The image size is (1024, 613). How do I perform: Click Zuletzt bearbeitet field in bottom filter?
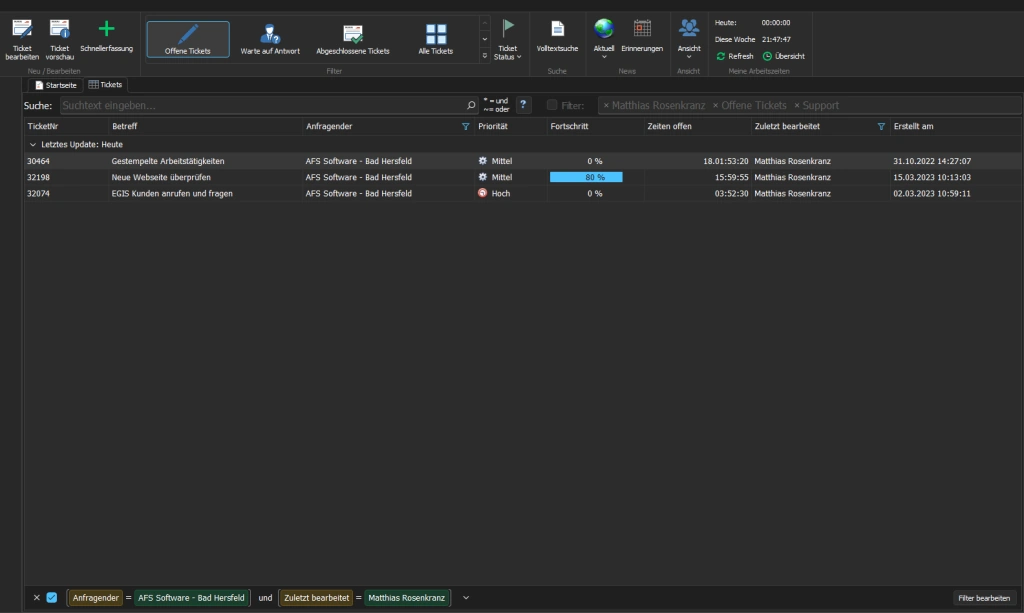coord(317,597)
